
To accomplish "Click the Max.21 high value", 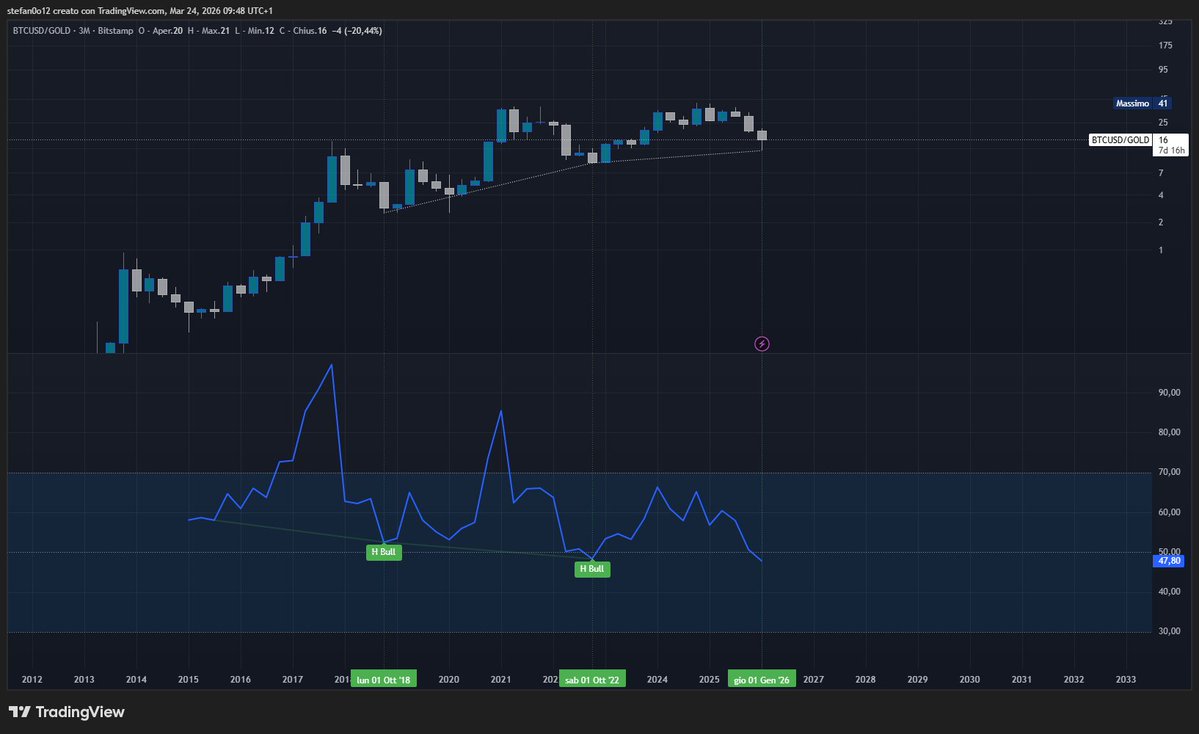I will 214,31.
